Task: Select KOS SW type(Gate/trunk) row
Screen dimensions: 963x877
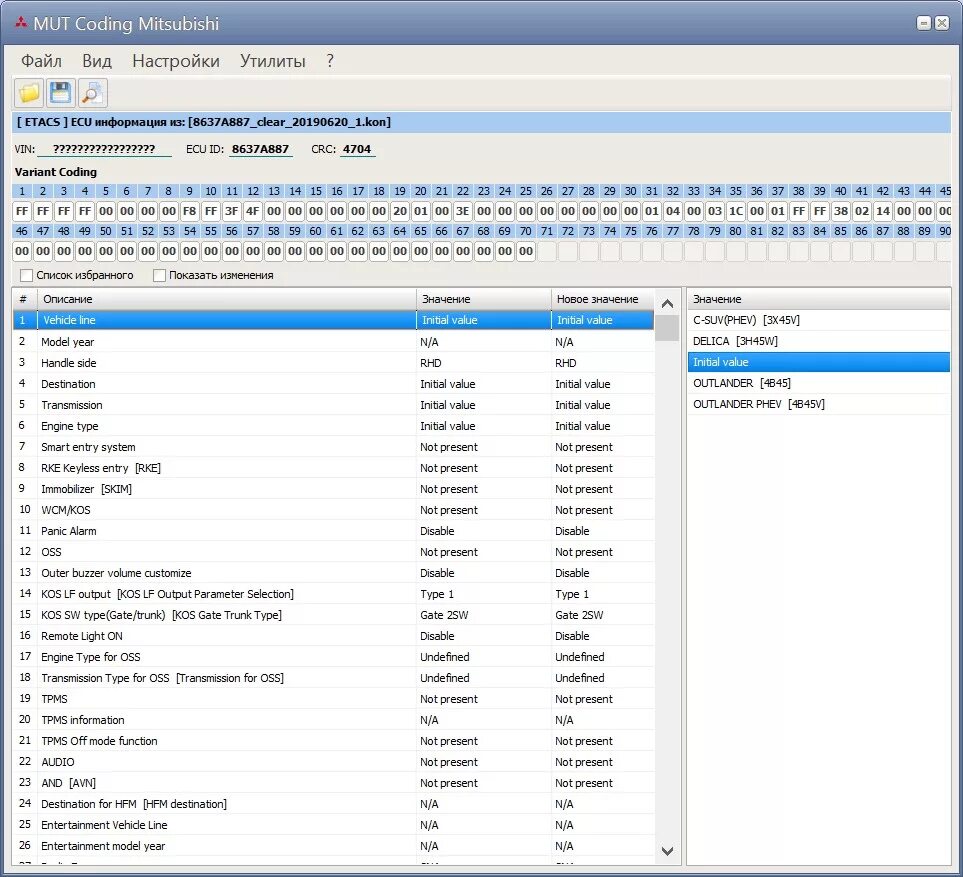Action: (333, 615)
